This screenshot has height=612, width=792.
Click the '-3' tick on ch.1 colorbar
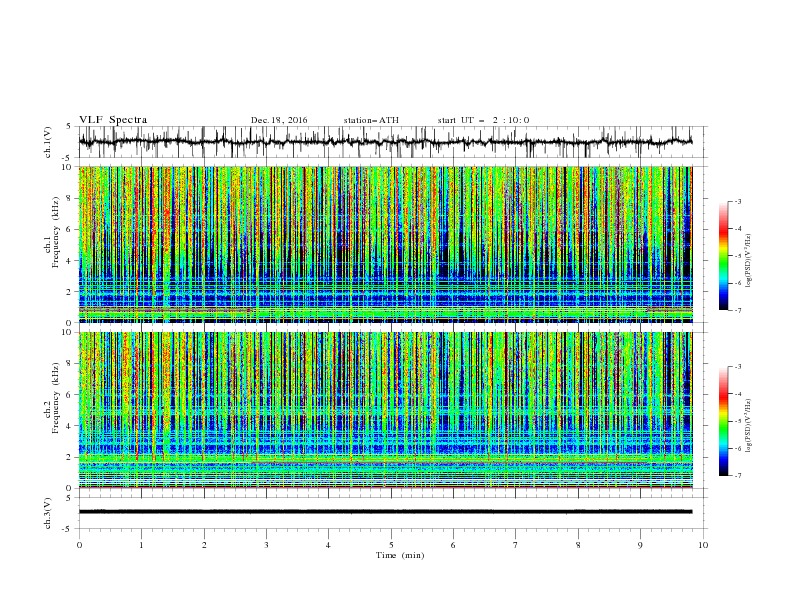point(737,201)
